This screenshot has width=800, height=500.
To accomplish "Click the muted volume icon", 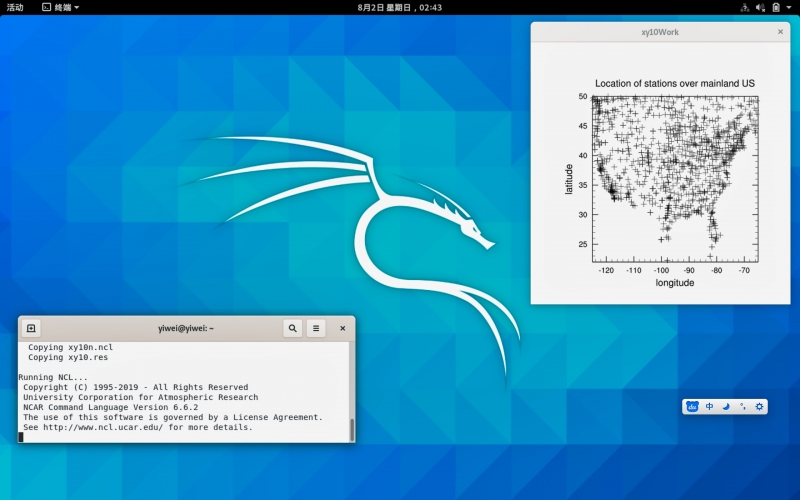I will [760, 7].
